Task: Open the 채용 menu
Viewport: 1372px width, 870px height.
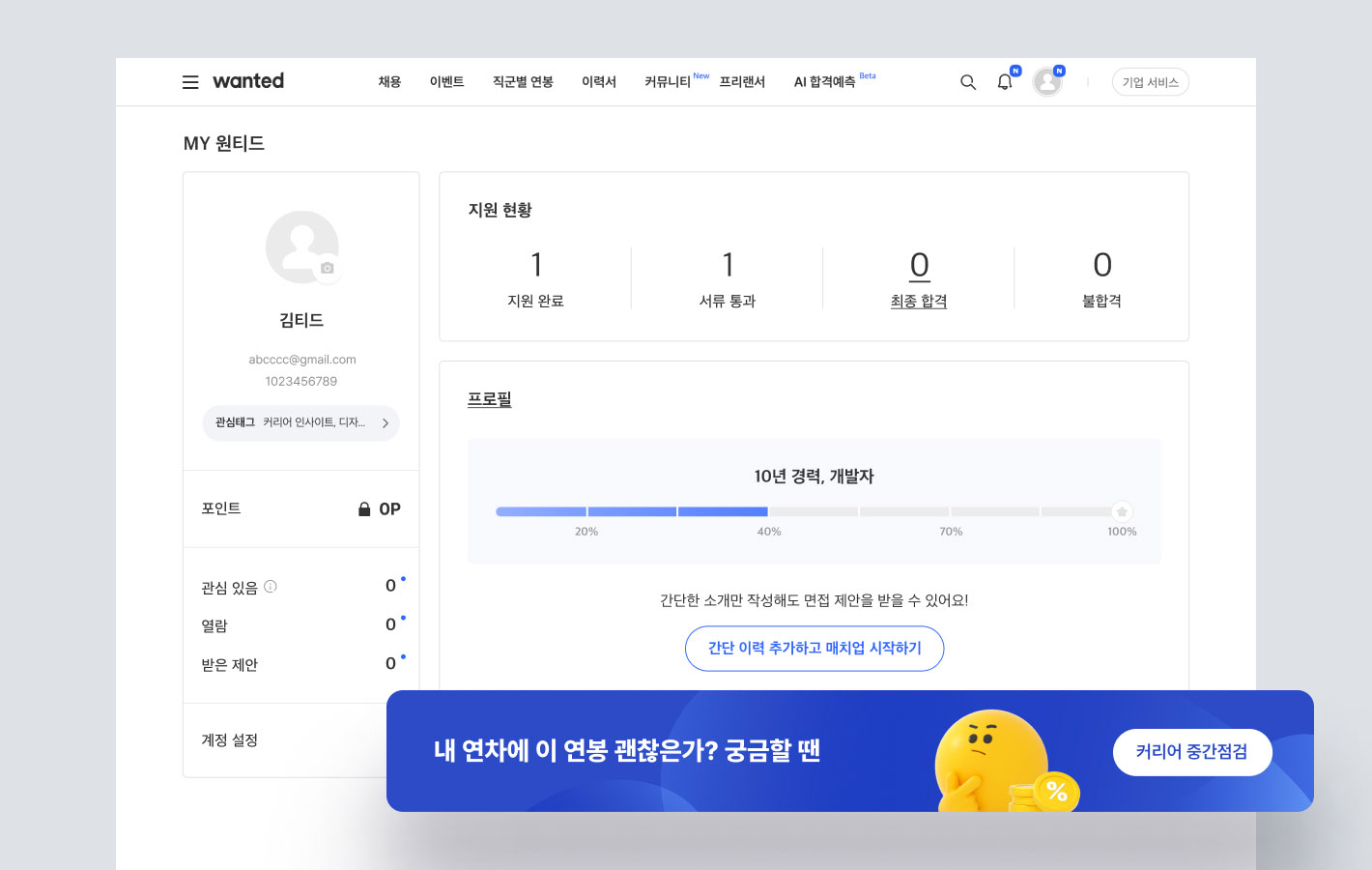Action: pyautogui.click(x=389, y=82)
